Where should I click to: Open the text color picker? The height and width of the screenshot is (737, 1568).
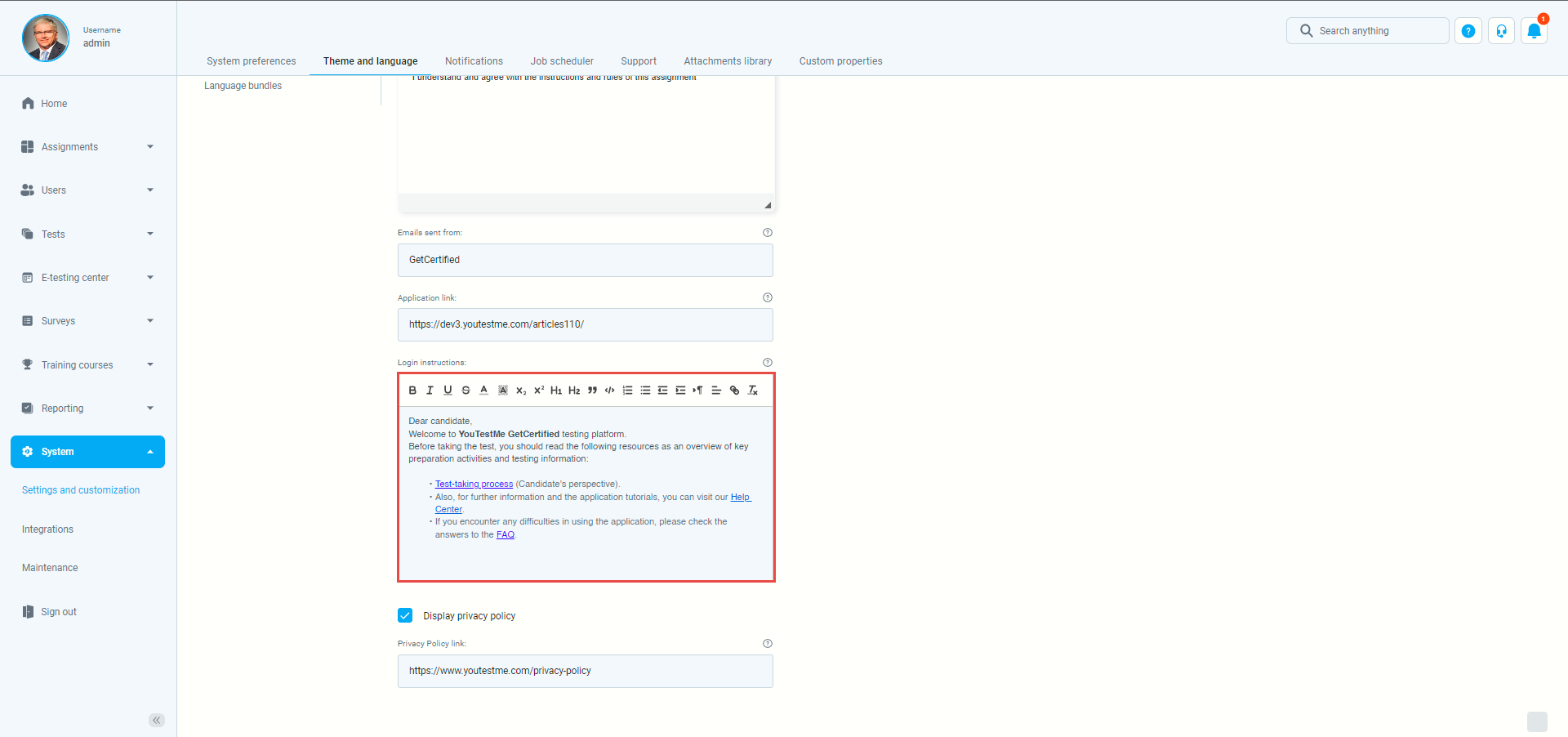click(x=483, y=391)
